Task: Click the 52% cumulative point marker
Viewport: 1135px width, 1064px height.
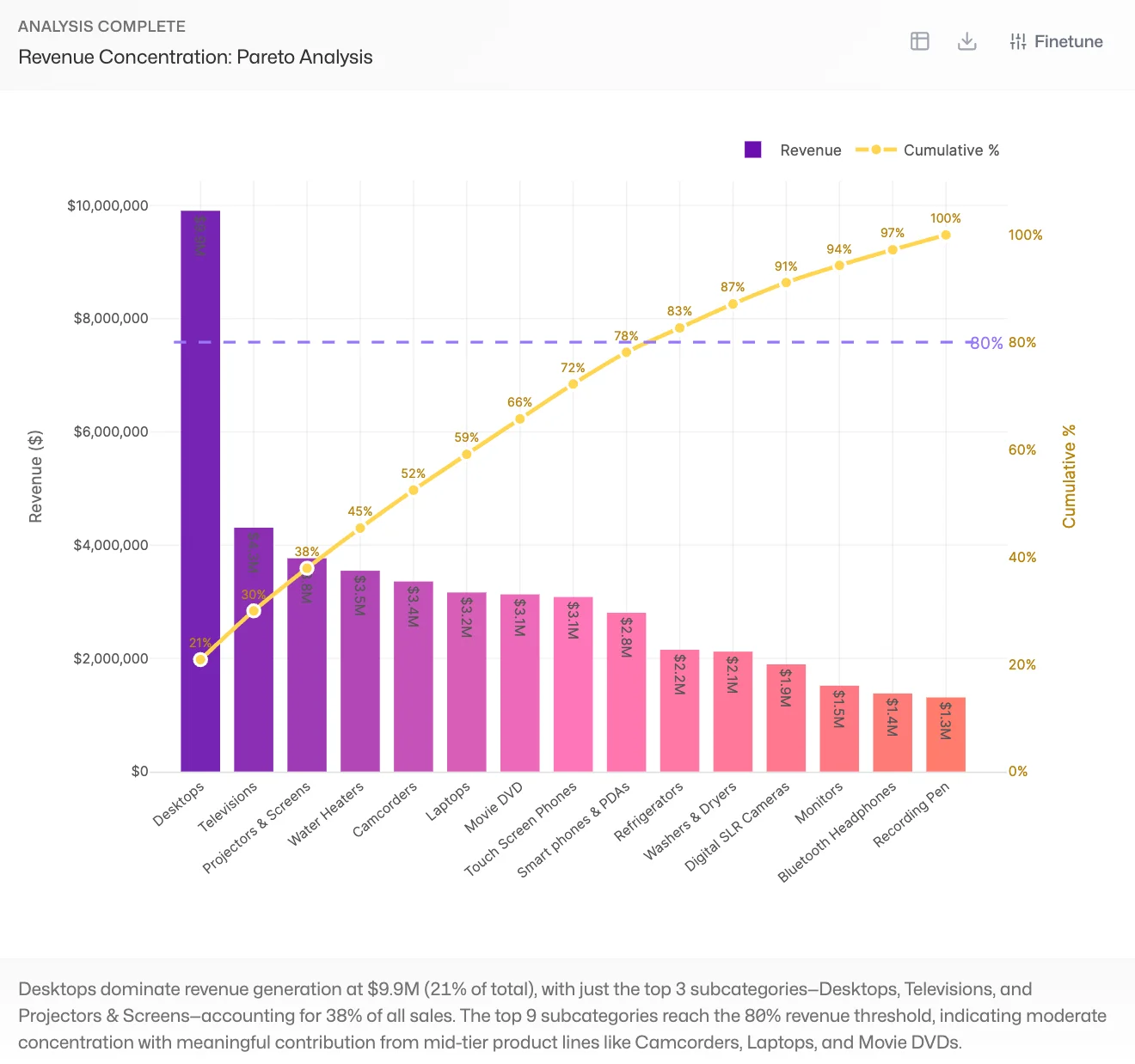Action: pyautogui.click(x=414, y=490)
